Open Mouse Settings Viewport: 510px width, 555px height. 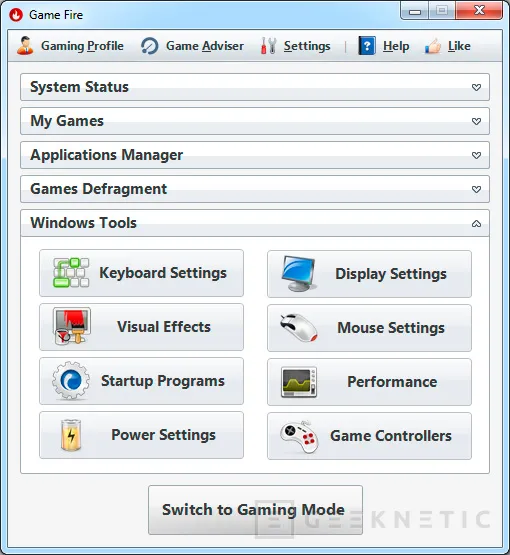(369, 328)
